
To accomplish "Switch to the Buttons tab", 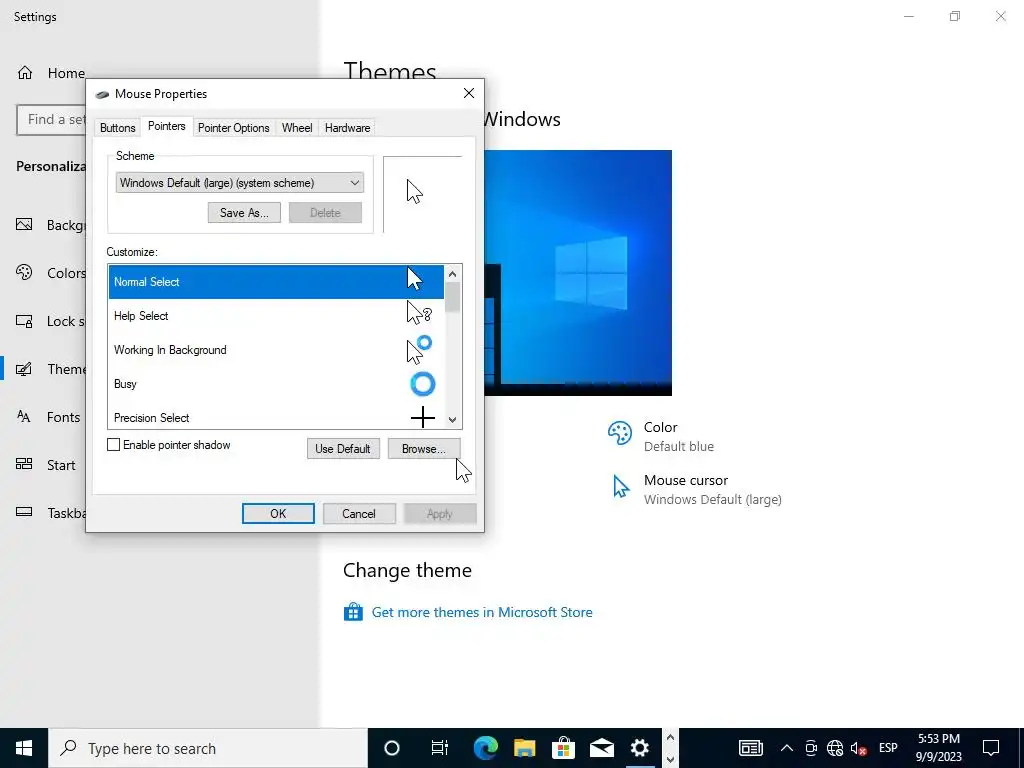I will point(118,128).
